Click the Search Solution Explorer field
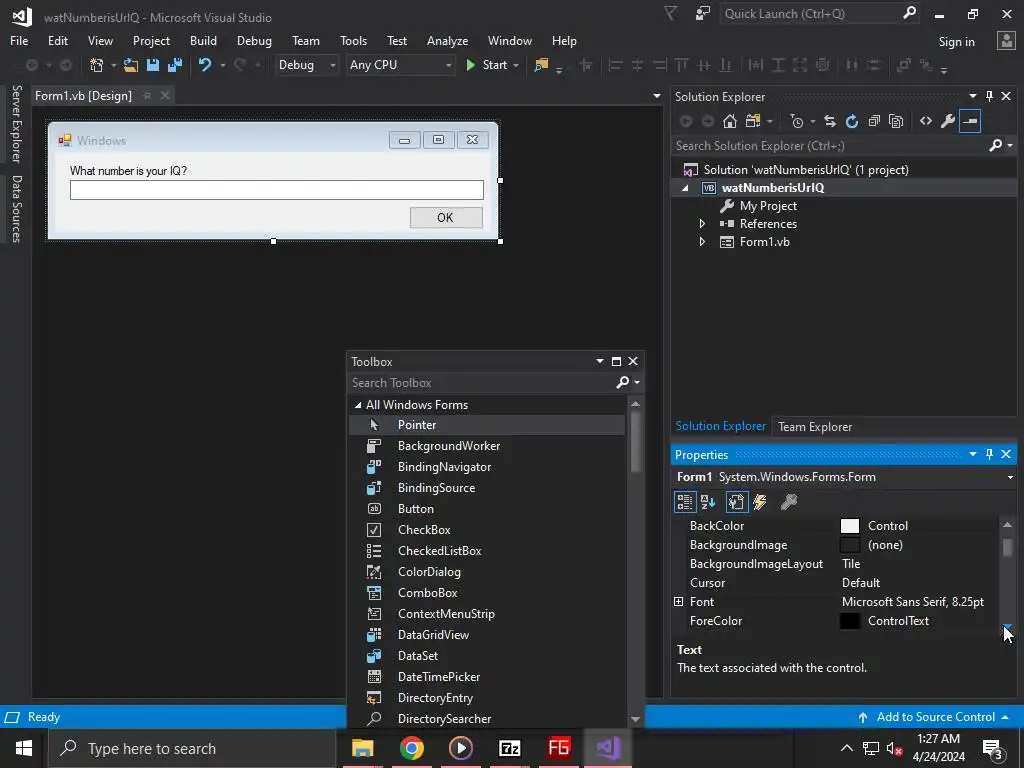Viewport: 1024px width, 768px height. coord(830,146)
